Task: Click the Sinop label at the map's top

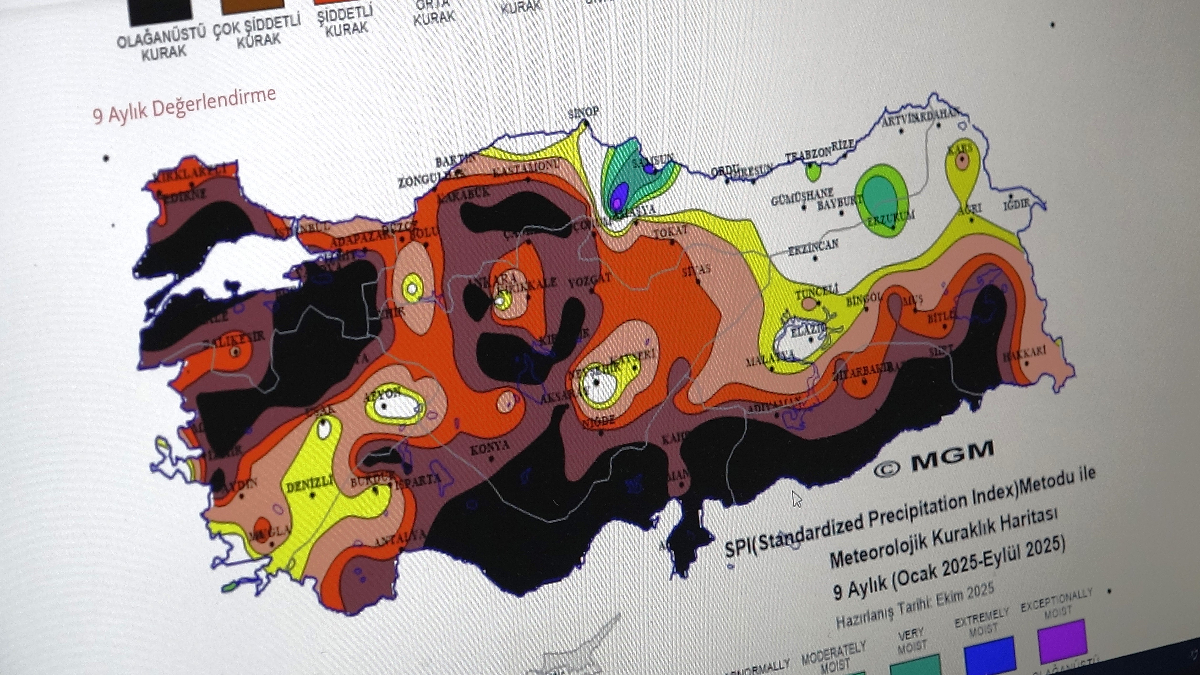Action: pos(583,112)
